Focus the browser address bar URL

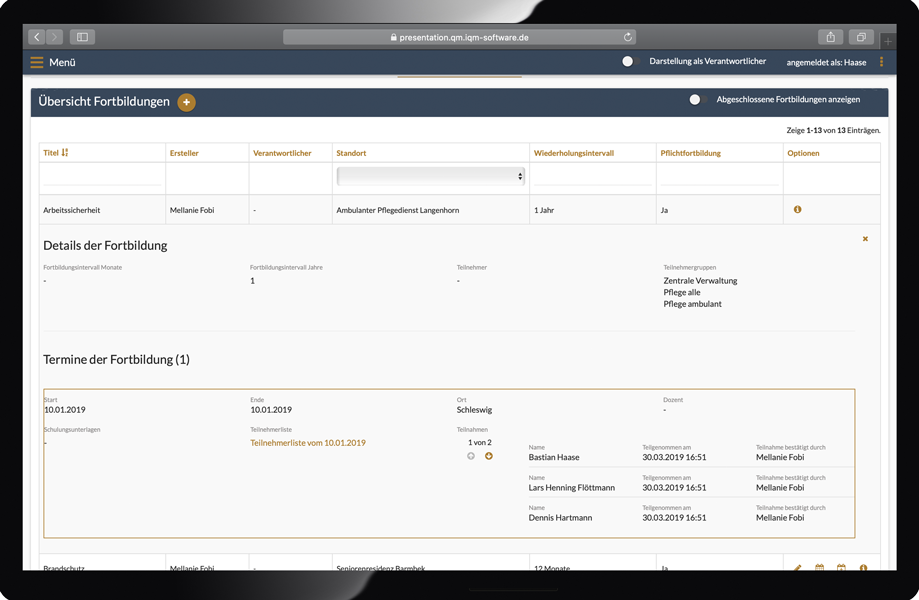point(460,37)
